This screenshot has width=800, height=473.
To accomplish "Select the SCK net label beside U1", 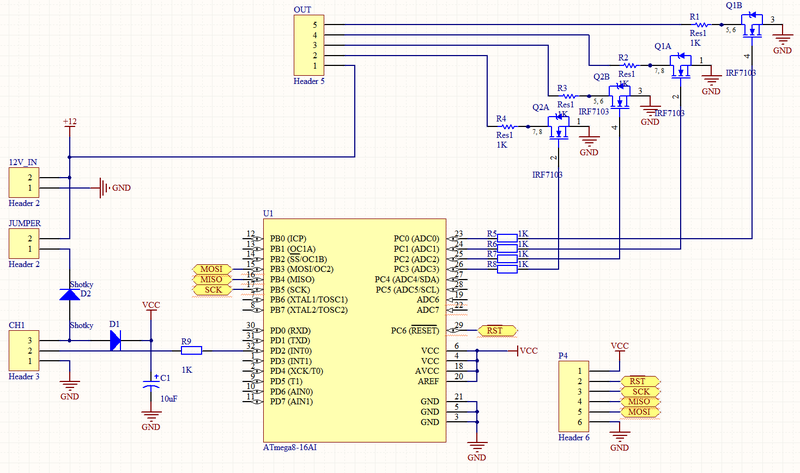I will click(x=212, y=290).
